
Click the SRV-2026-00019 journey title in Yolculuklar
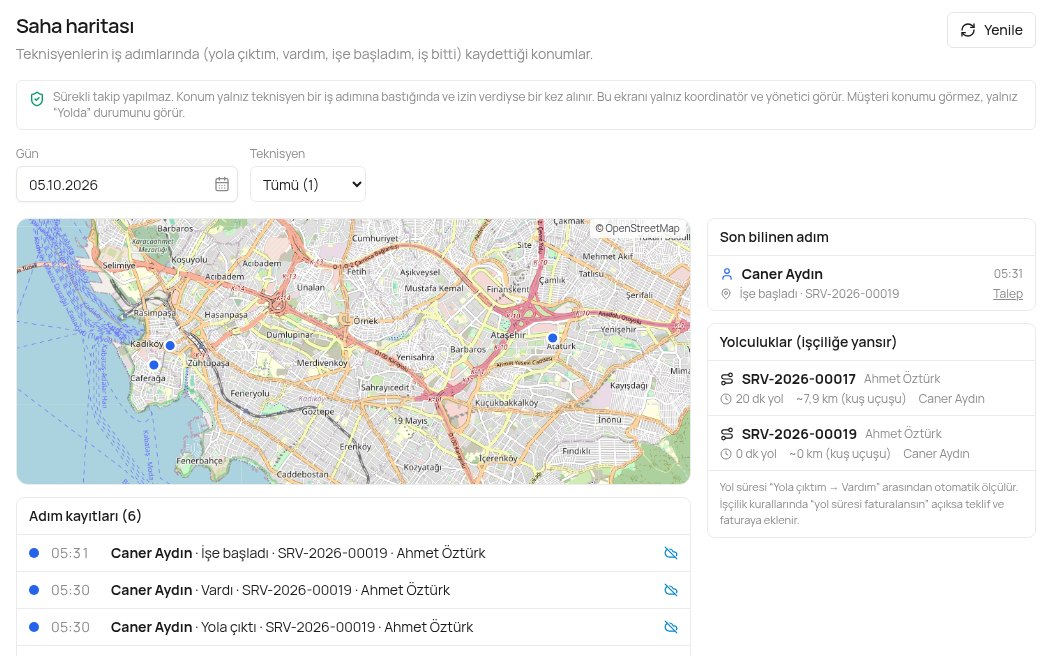tap(799, 434)
